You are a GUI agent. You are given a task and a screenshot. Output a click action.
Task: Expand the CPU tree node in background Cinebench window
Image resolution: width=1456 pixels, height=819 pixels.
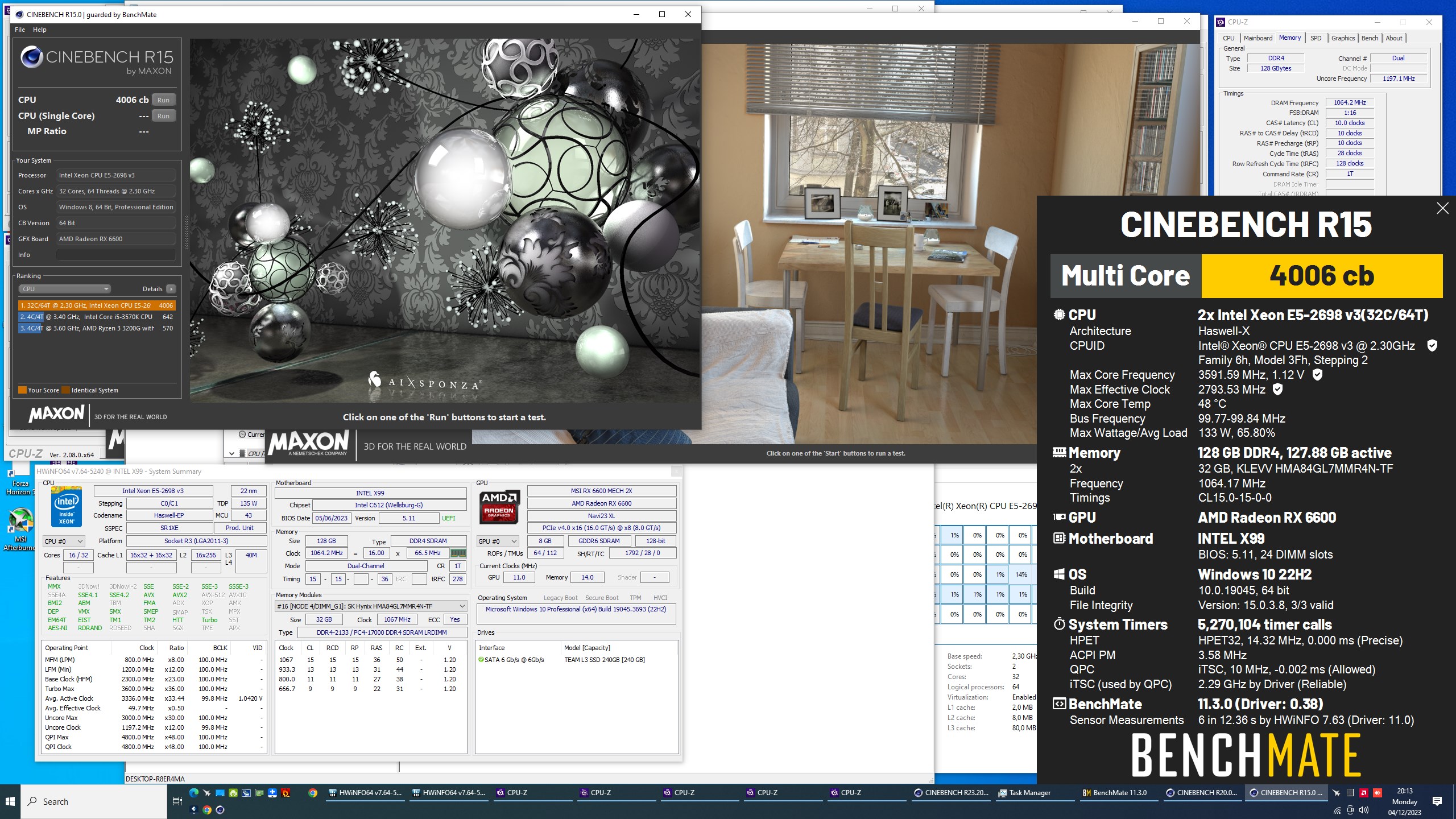232,453
